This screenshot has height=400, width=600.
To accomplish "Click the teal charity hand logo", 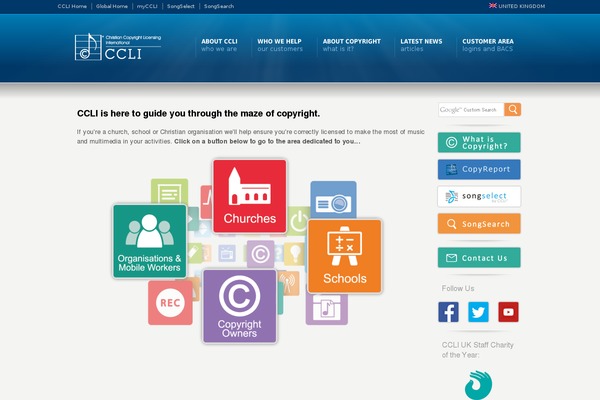I will coord(478,385).
